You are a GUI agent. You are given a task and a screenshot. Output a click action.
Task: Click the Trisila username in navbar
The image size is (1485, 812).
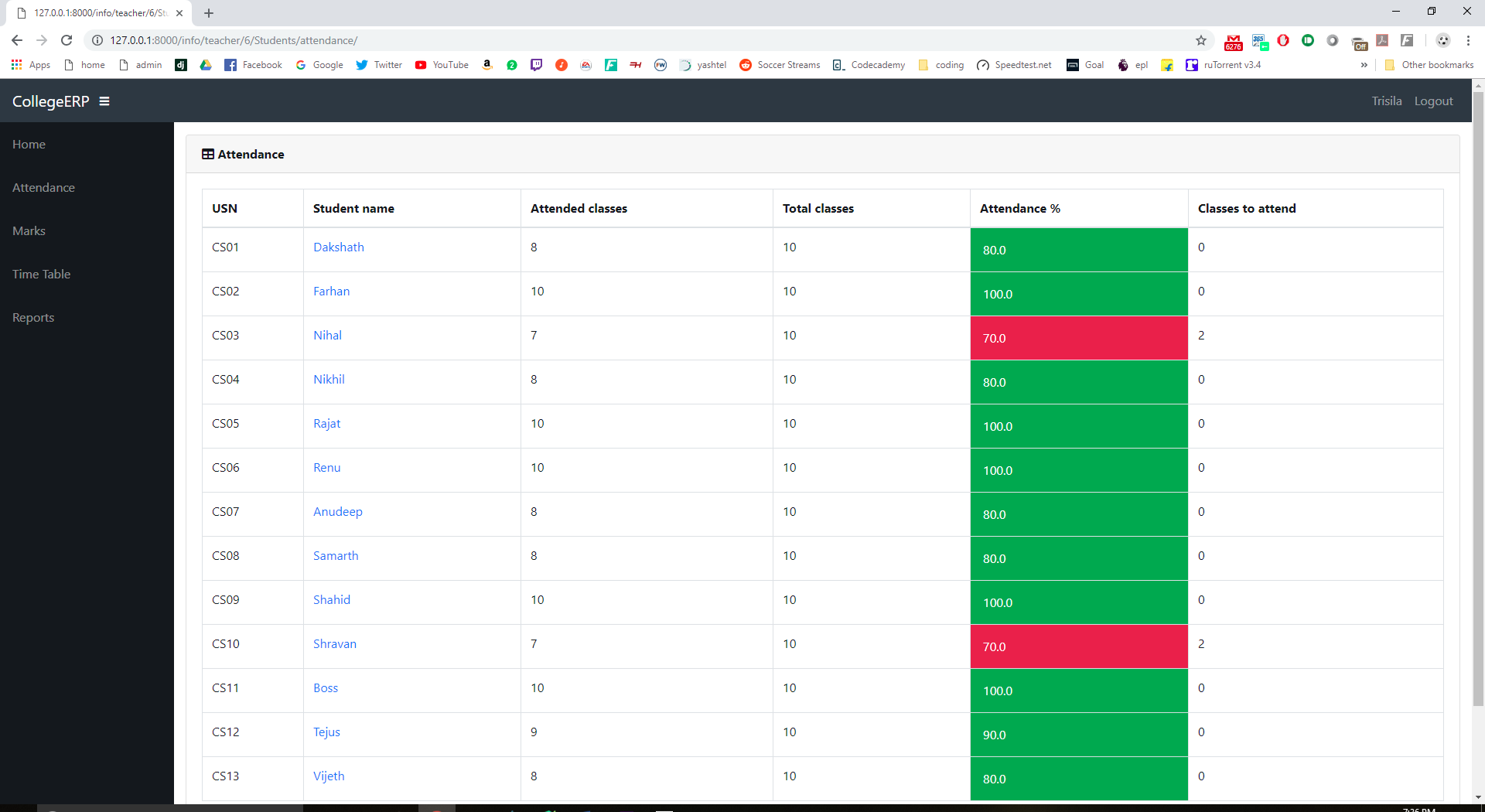1387,101
